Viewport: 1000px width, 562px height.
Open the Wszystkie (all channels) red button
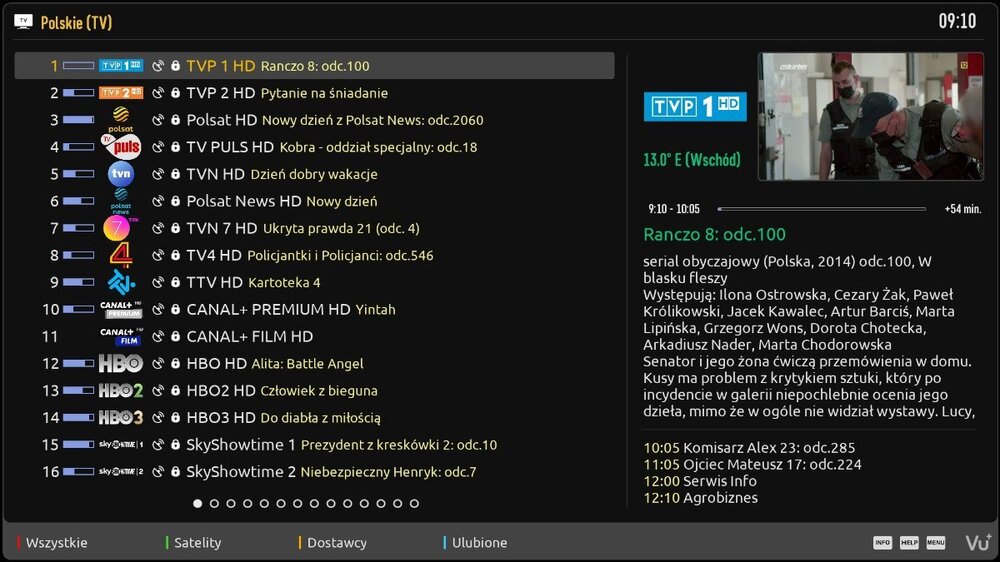tap(52, 542)
